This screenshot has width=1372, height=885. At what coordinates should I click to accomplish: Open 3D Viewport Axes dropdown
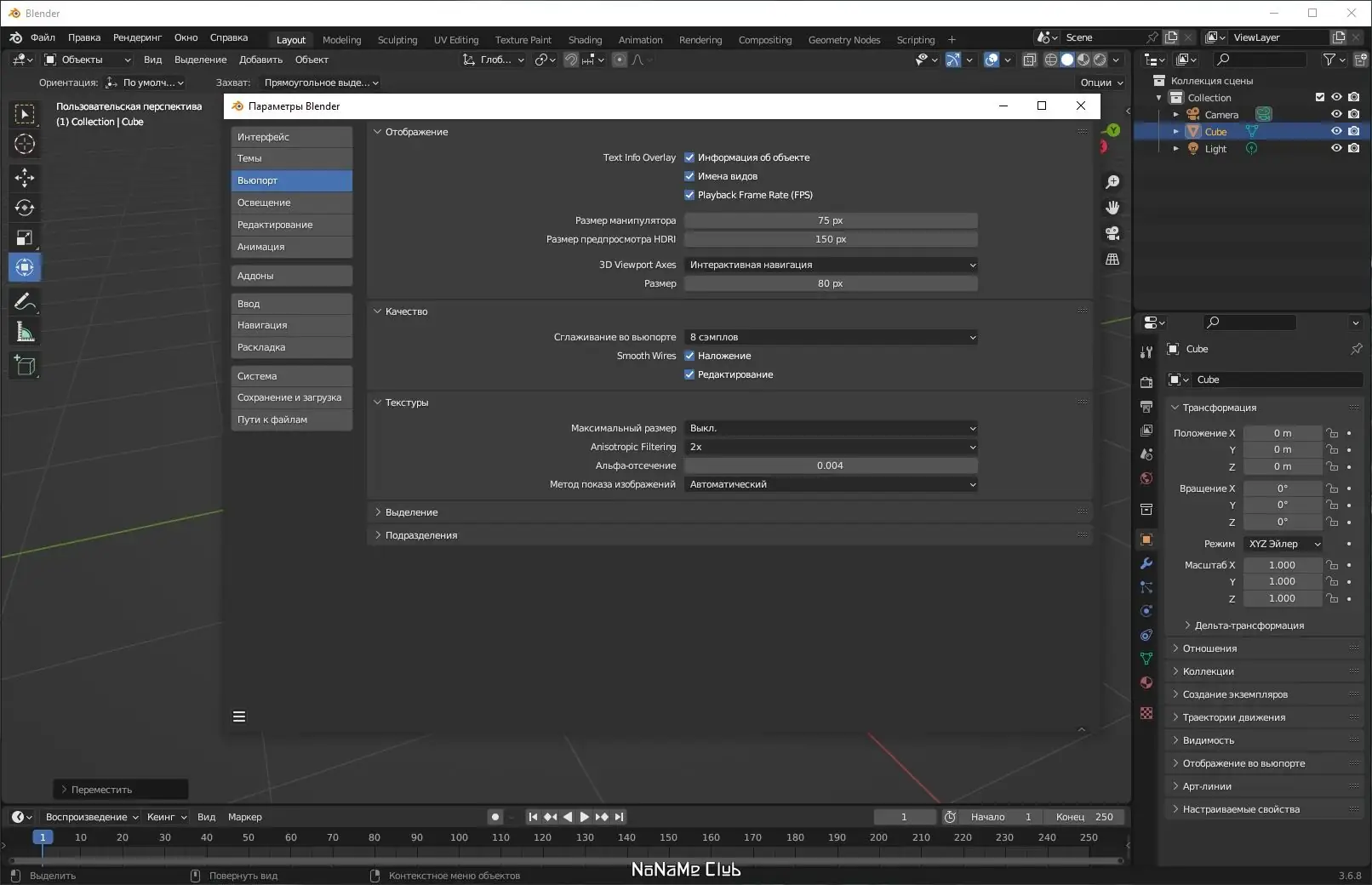(831, 265)
